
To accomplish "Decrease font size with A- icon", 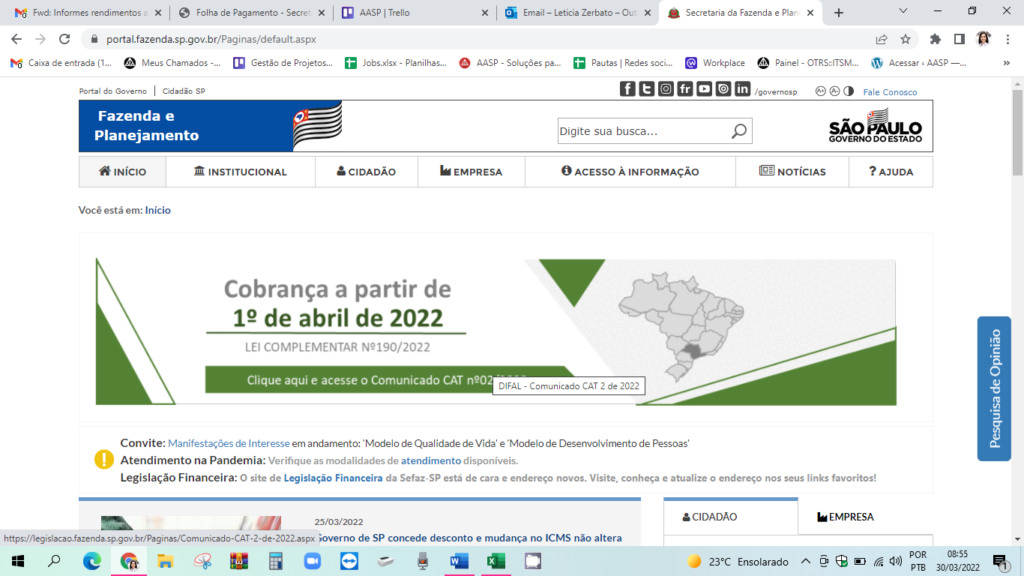I will (835, 91).
